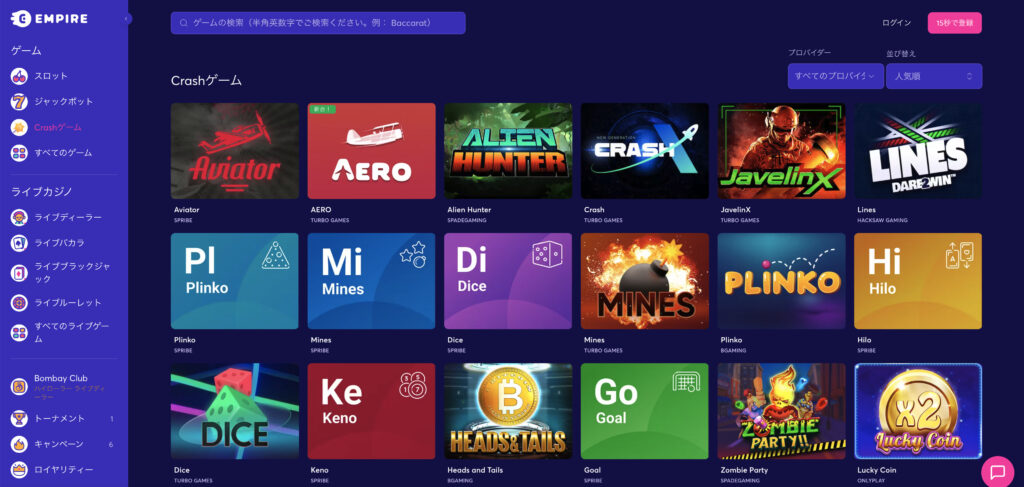Open the Zombie Party thumbnail

pyautogui.click(x=782, y=411)
